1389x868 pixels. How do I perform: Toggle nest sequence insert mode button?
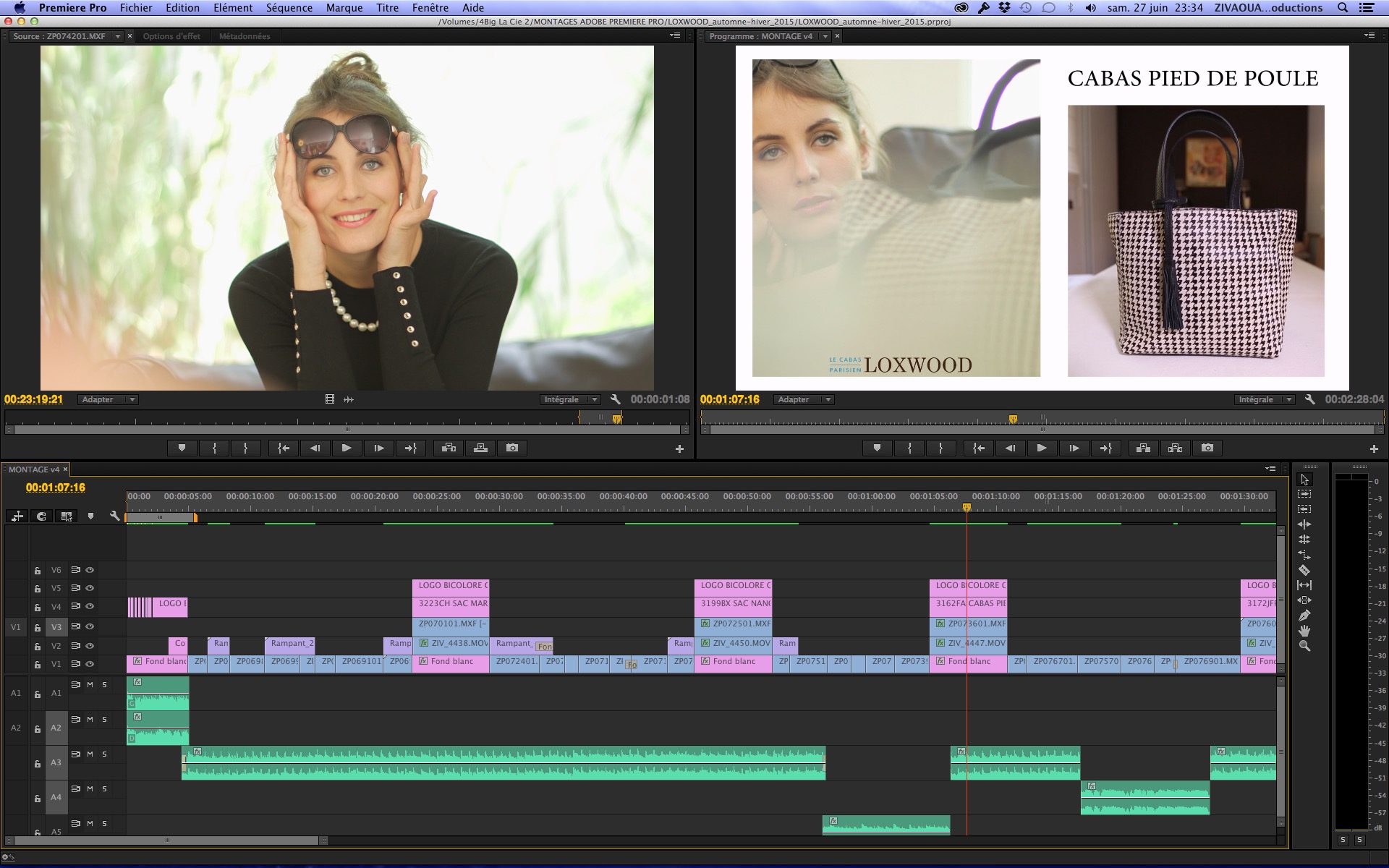[x=17, y=516]
